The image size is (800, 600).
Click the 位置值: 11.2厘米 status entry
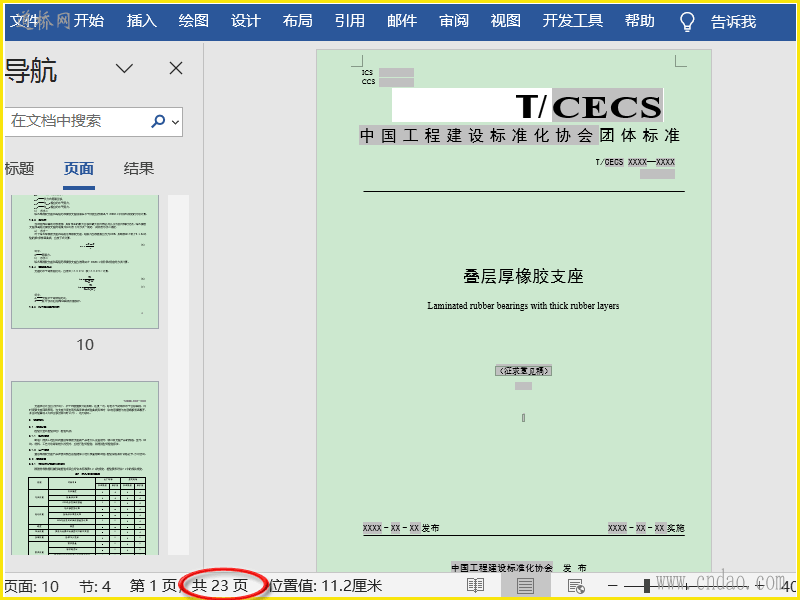pos(326,586)
